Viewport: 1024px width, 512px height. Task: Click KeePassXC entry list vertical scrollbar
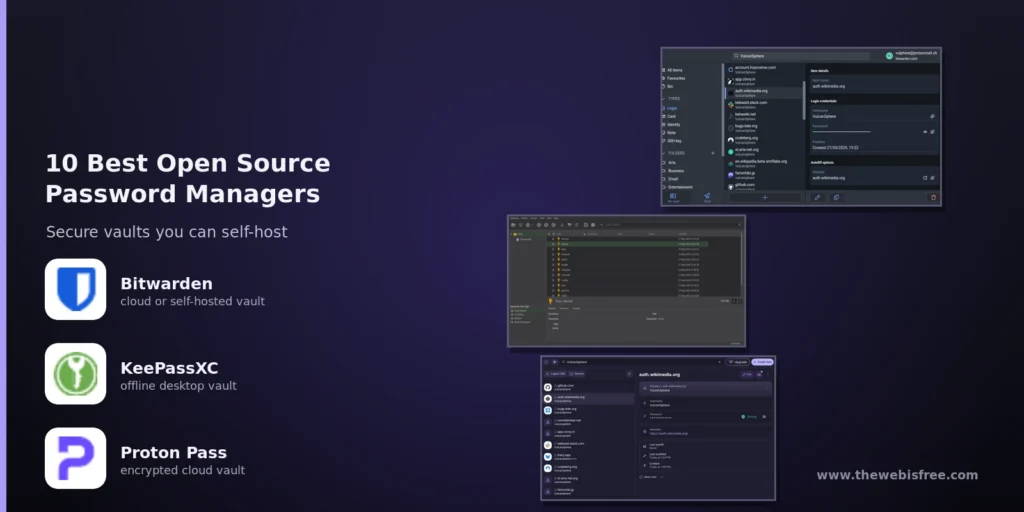[x=741, y=259]
